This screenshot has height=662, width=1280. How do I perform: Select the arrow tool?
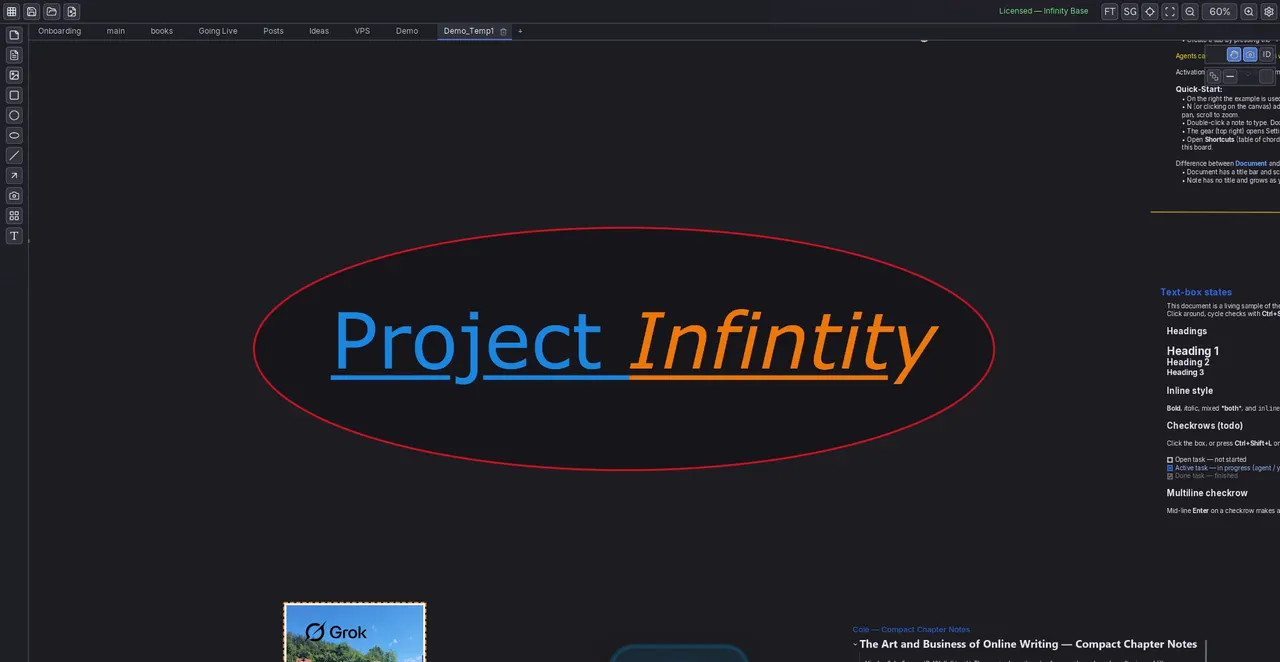tap(14, 175)
